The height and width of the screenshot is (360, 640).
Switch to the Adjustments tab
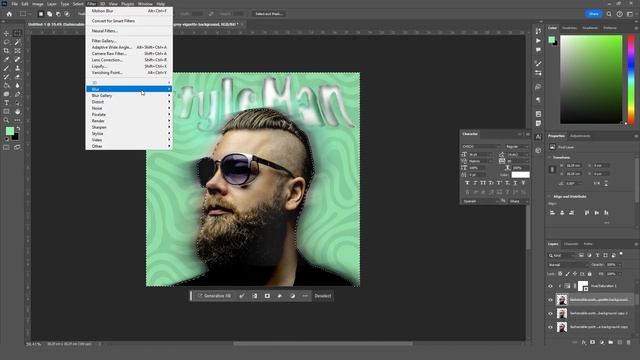tap(580, 136)
